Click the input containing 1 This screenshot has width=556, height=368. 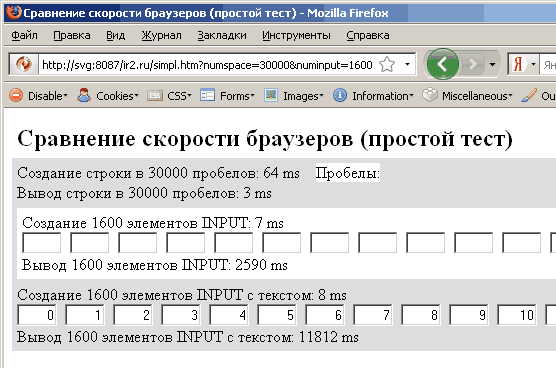[x=85, y=314]
